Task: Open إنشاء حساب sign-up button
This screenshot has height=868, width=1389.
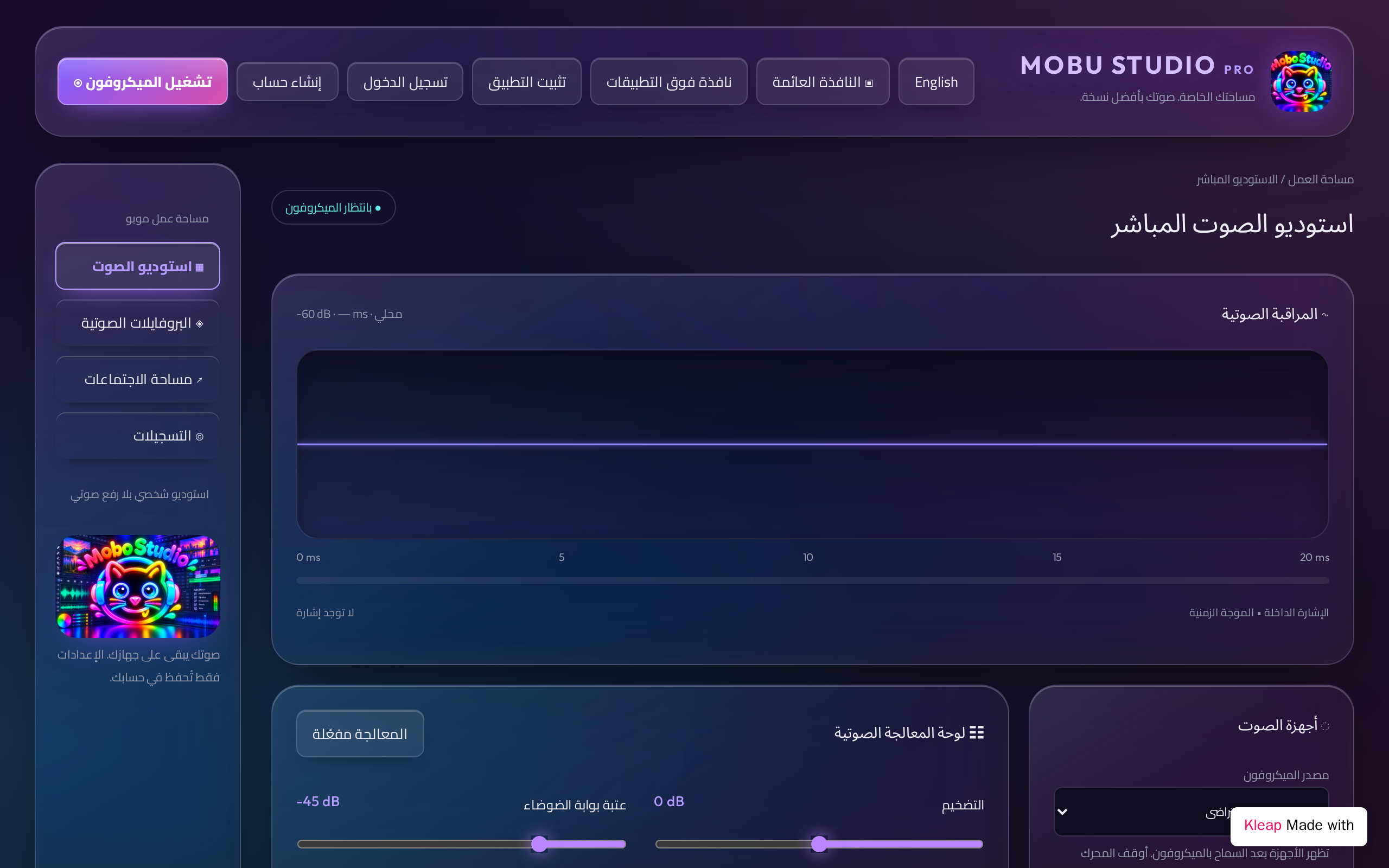Action: 288,81
